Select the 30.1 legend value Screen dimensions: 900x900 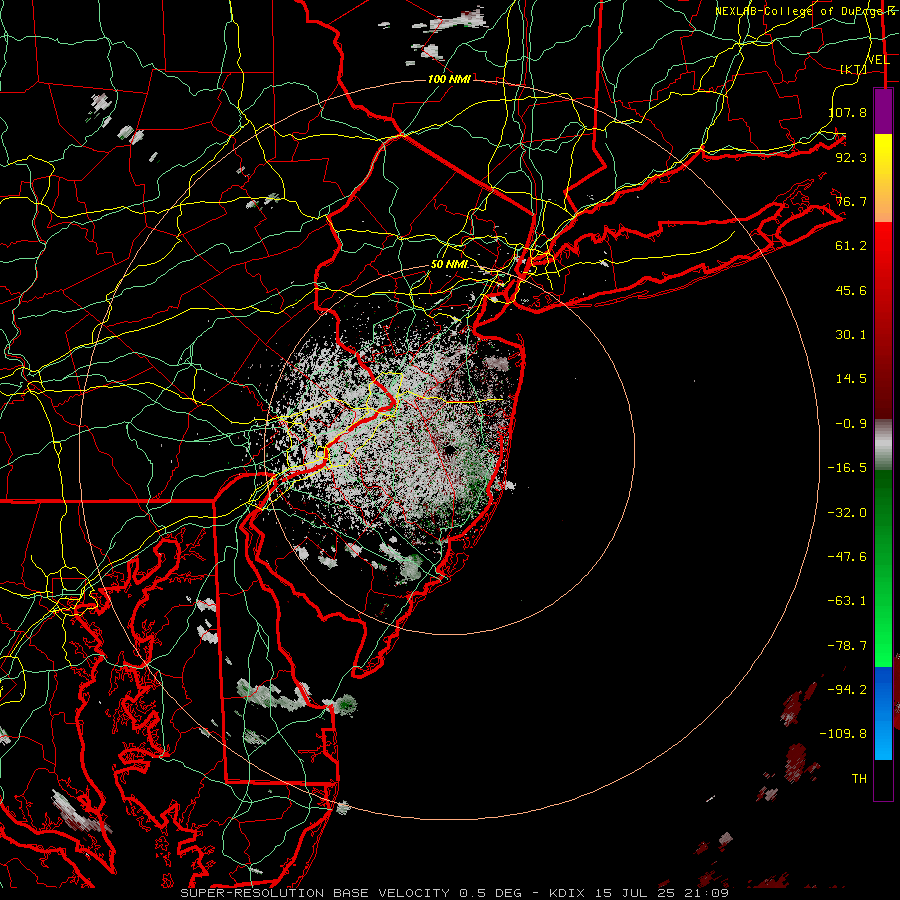click(x=851, y=335)
